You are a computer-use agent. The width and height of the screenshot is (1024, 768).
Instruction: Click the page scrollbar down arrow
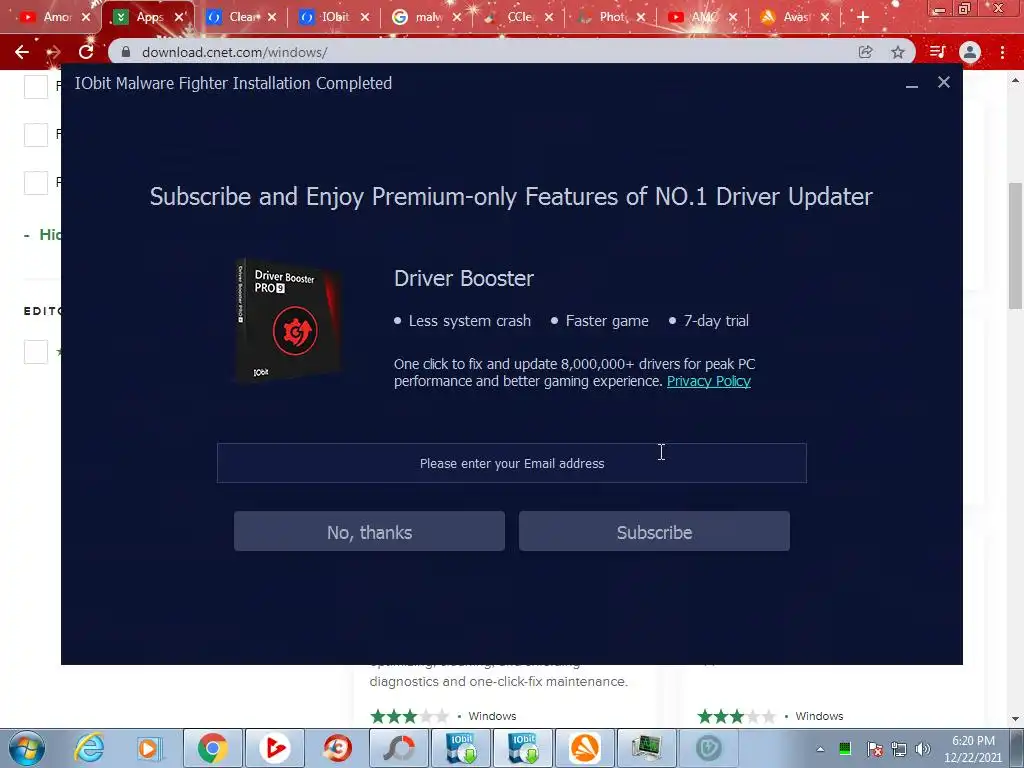coord(1015,719)
